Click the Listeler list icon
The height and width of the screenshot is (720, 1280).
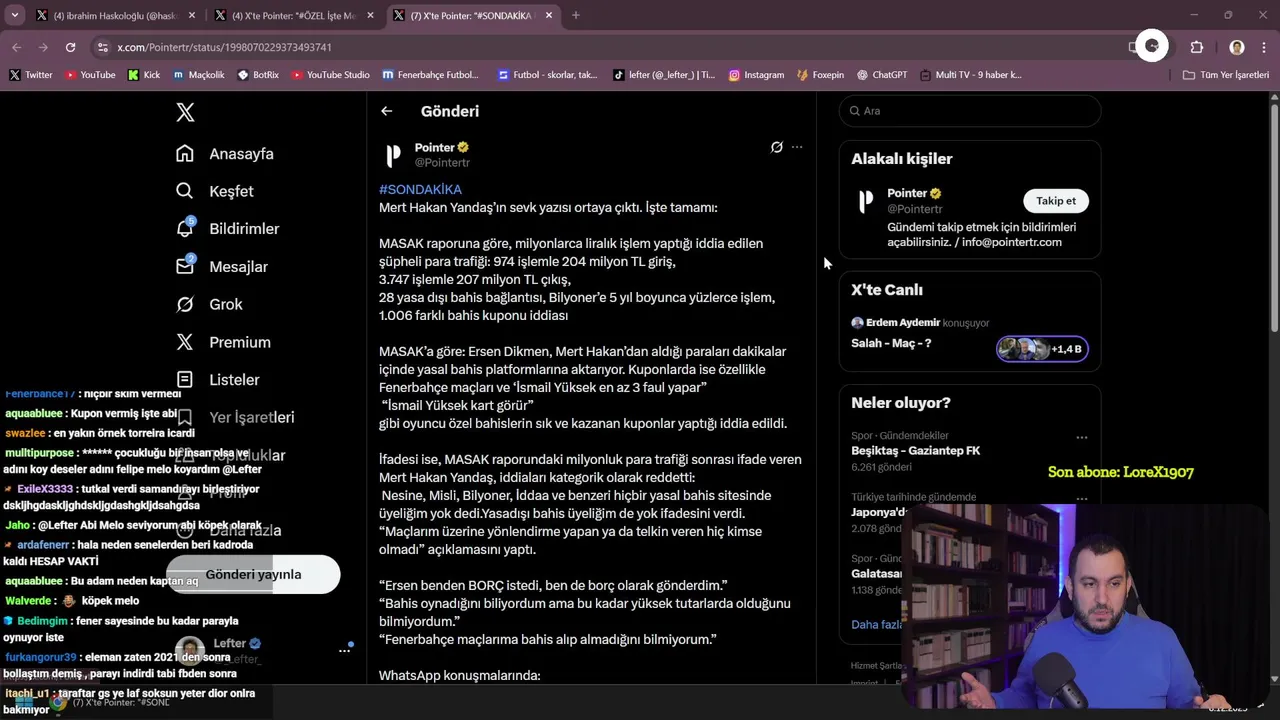coord(185,379)
